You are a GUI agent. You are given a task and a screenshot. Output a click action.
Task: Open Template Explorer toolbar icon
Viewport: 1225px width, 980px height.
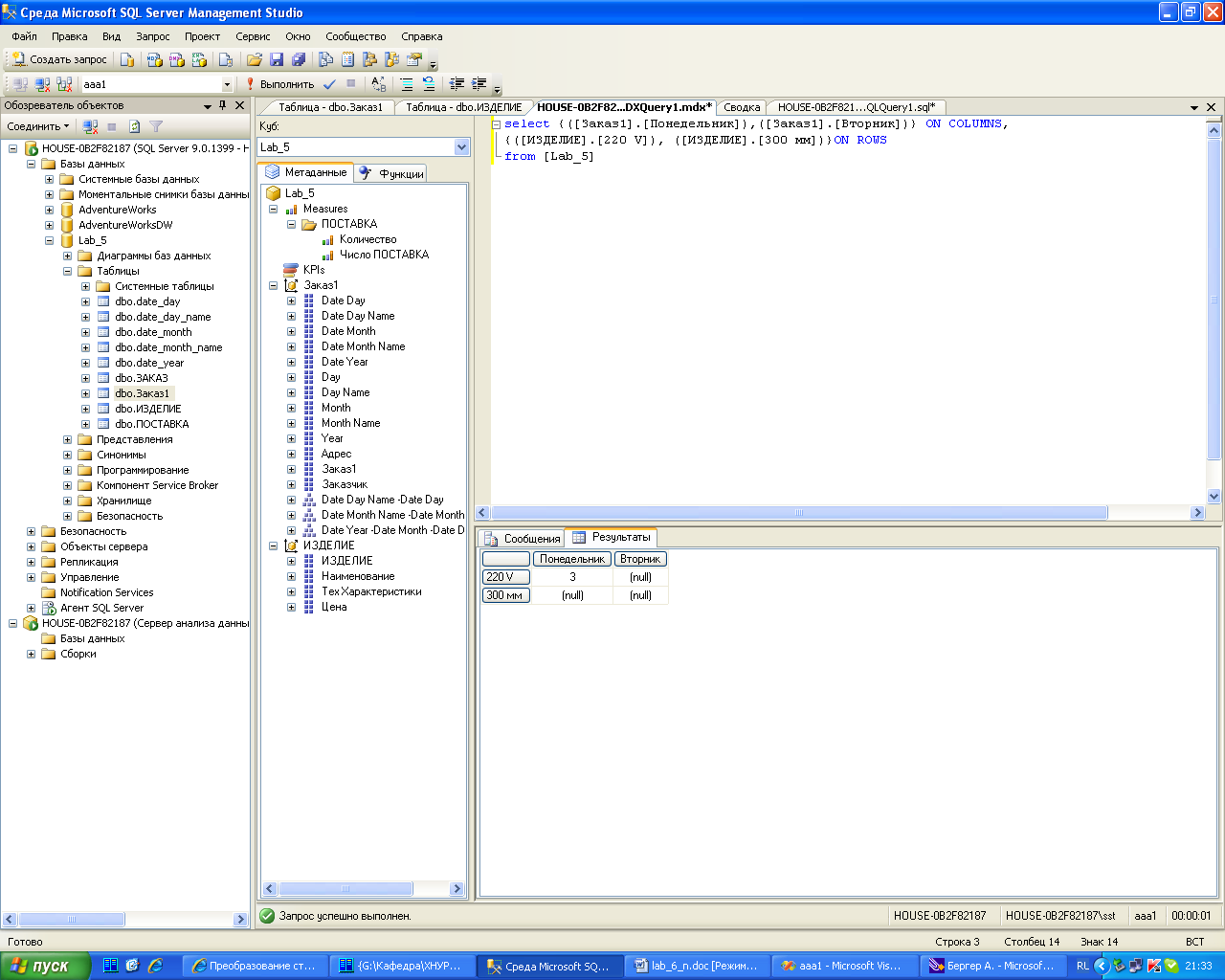(392, 59)
